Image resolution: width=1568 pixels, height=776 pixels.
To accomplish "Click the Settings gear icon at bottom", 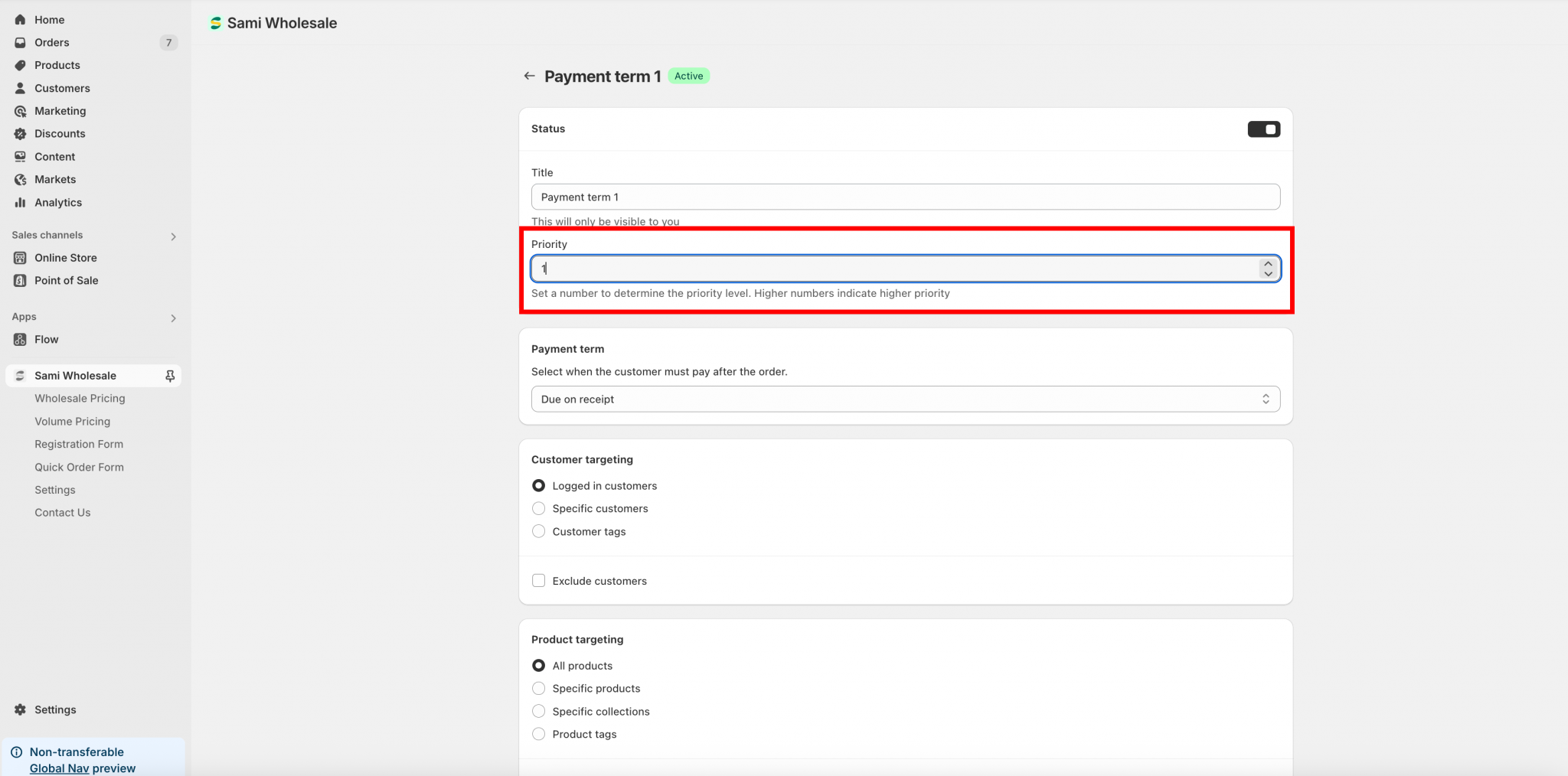I will click(x=21, y=710).
